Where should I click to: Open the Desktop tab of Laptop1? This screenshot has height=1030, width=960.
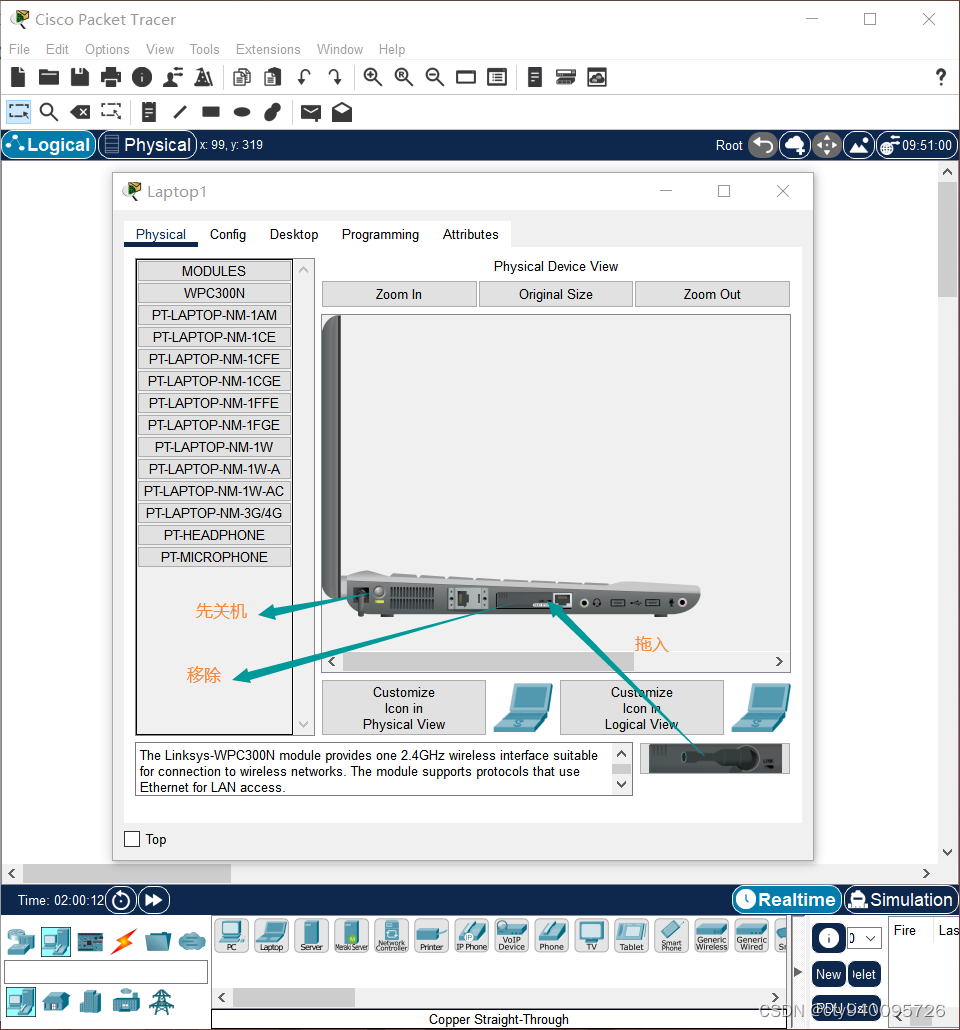tap(294, 235)
